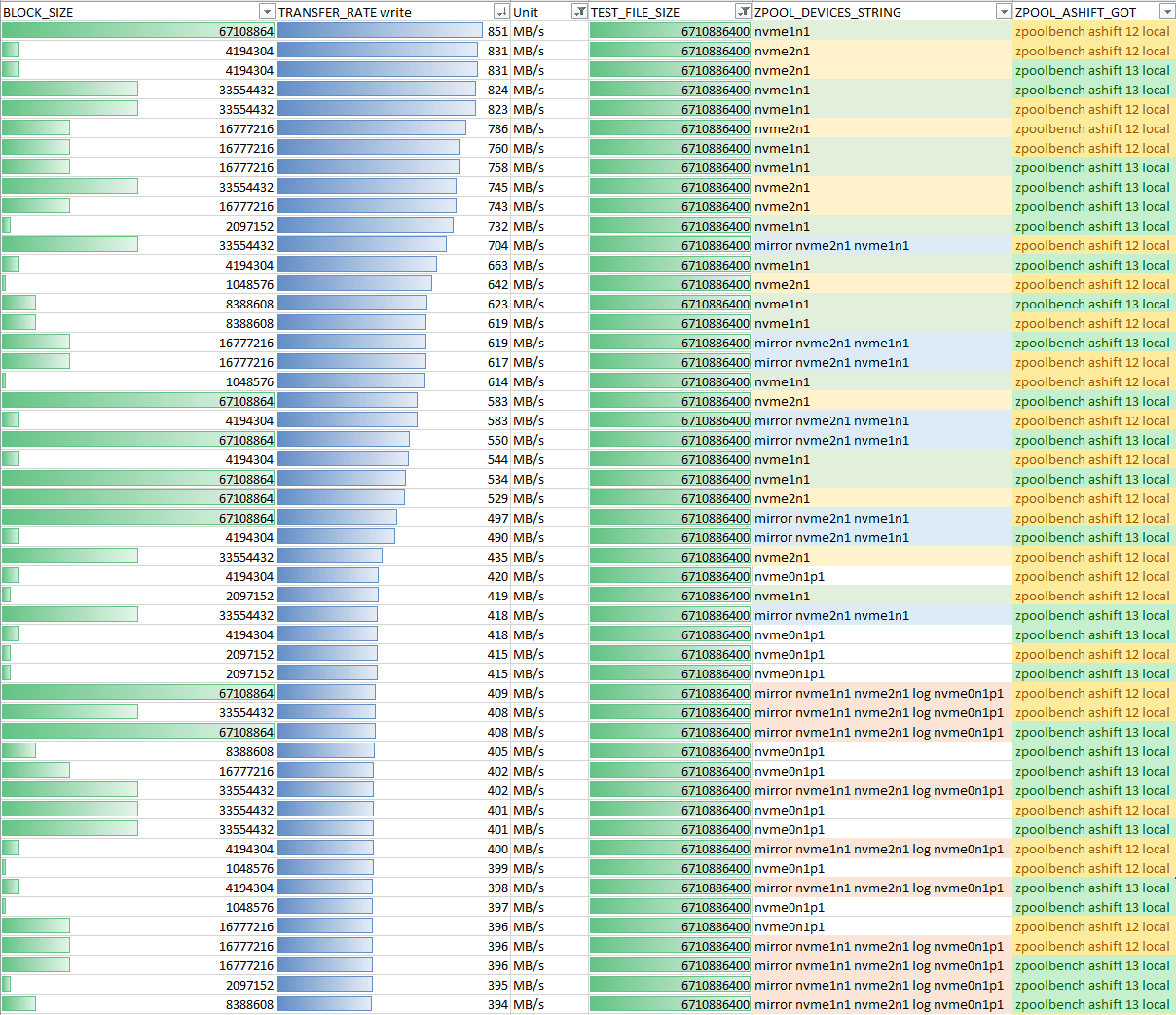Select the ZPOOL_ASHIFT_GOT header cell text
This screenshot has height=1015, width=1176.
pos(1076,12)
